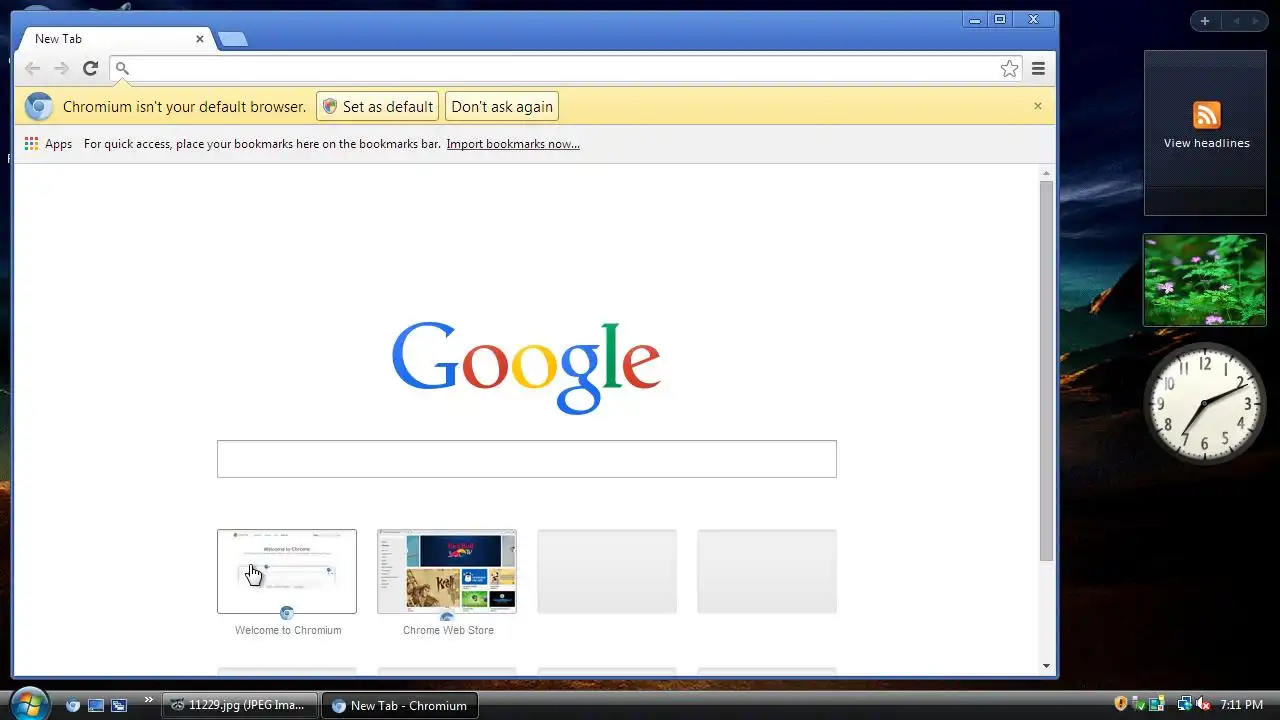Open the Windows Sidebar tray icon
The height and width of the screenshot is (720, 1280).
click(1156, 705)
